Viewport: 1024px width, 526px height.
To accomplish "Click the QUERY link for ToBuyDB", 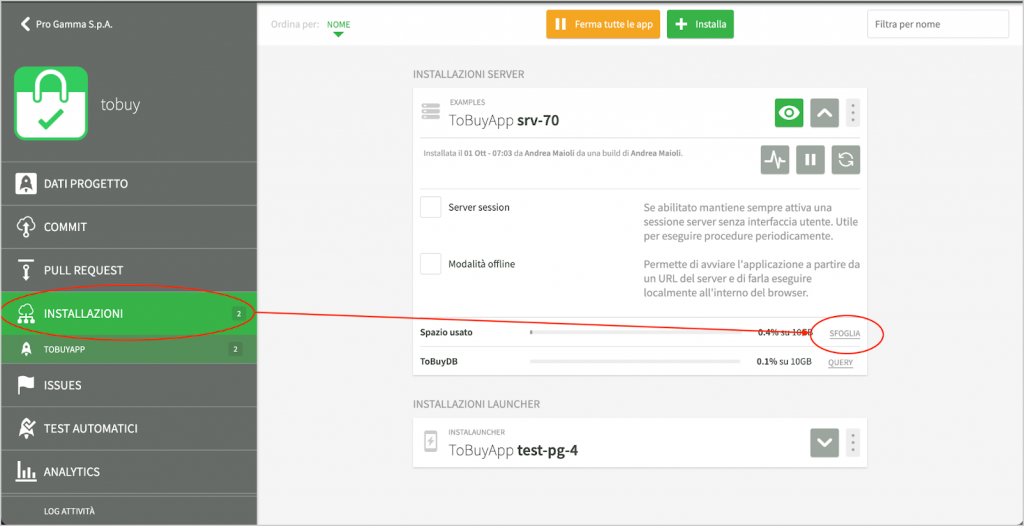I will tap(840, 362).
